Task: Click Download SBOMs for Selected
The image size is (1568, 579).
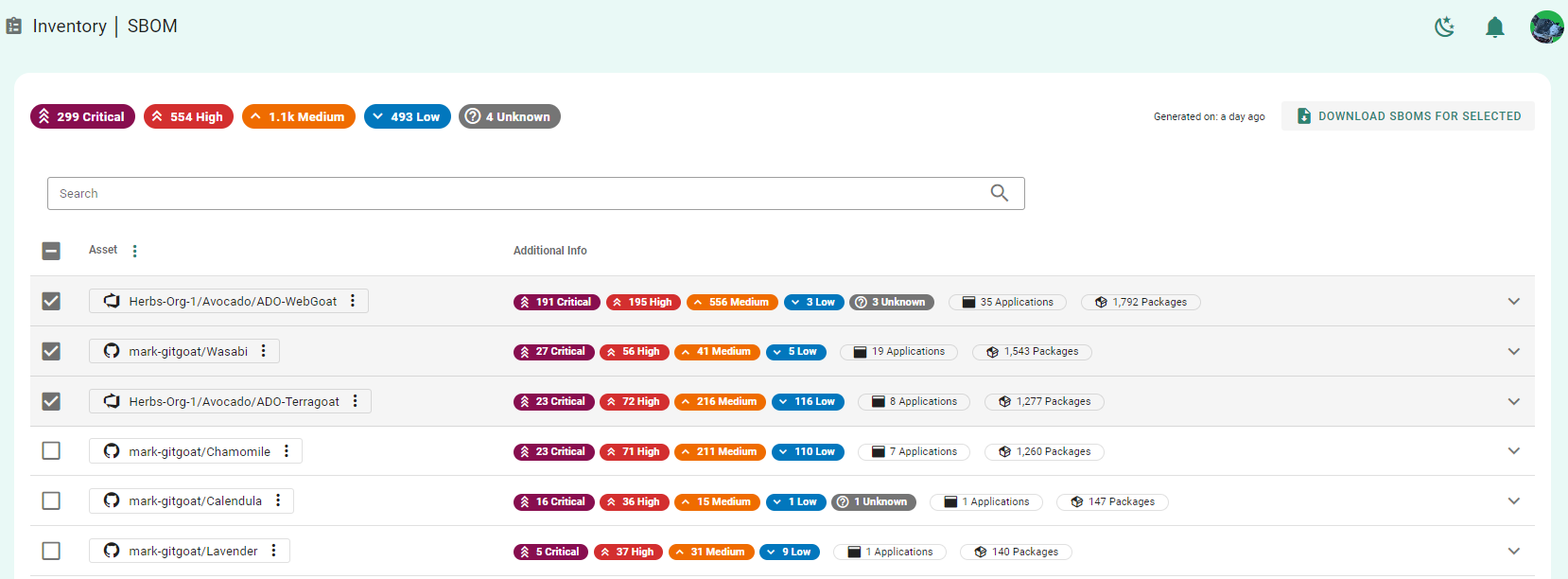Action: click(x=1407, y=116)
